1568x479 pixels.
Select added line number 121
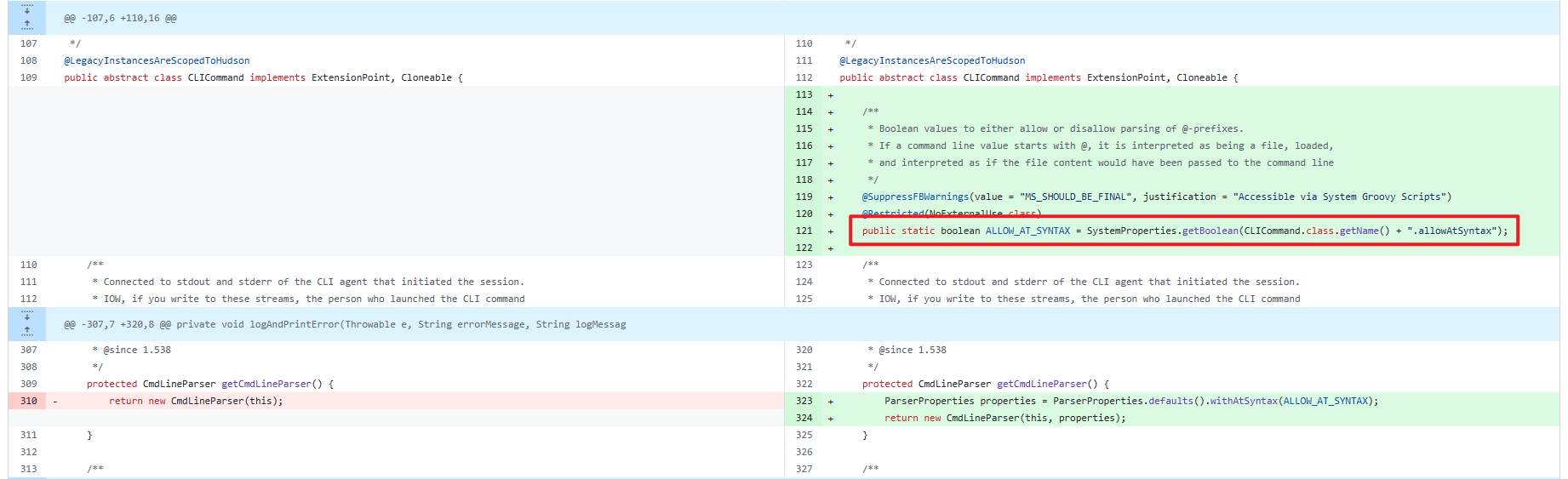(804, 231)
